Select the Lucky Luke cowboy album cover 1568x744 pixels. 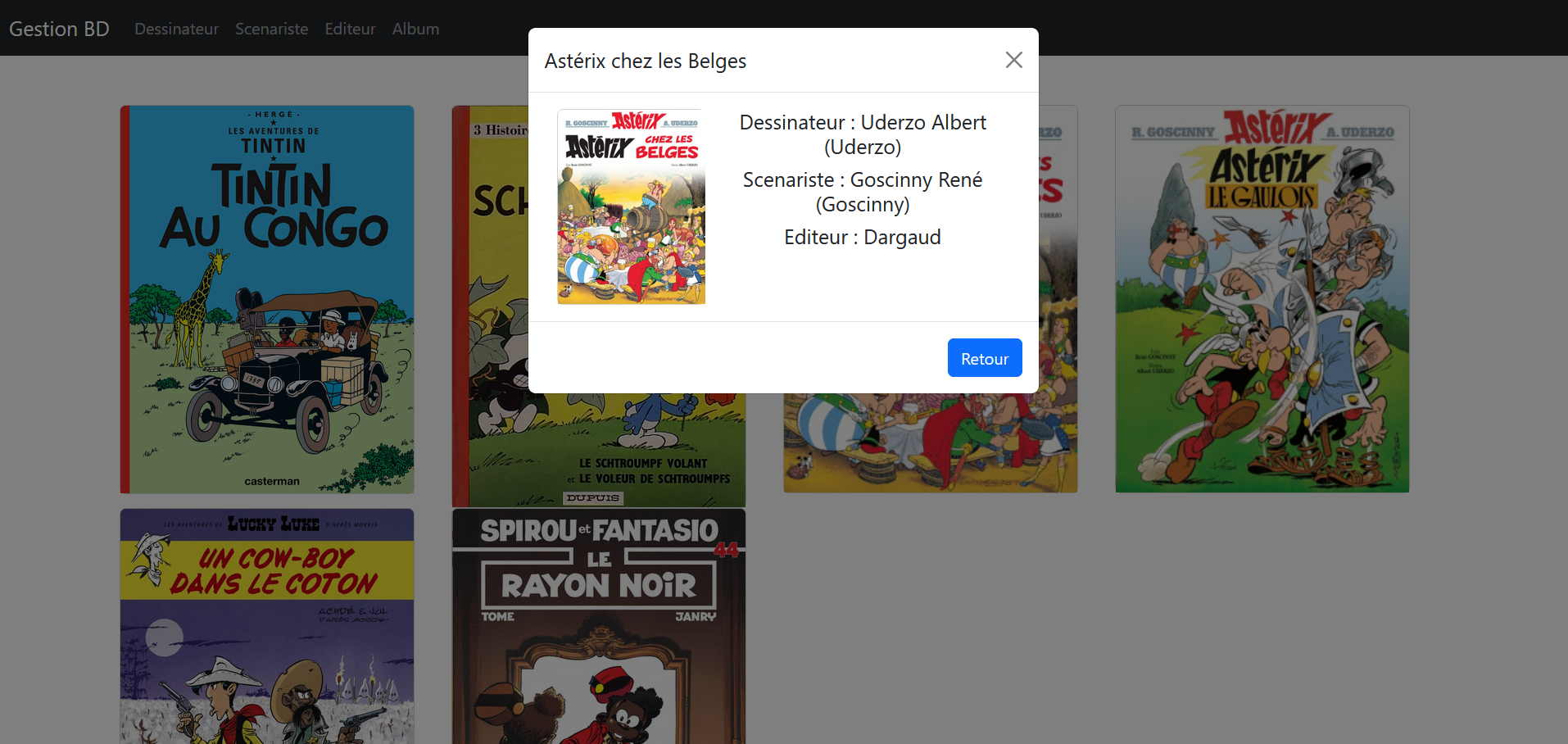[267, 626]
